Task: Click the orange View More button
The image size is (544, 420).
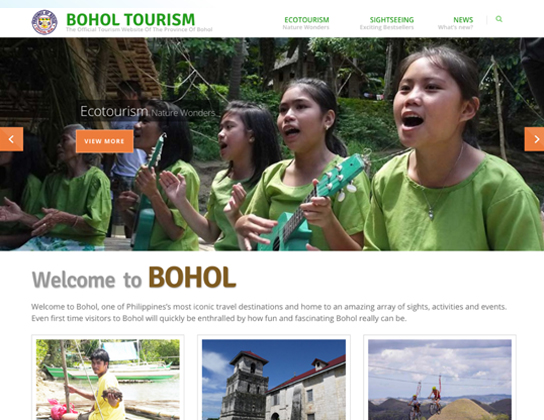Action: point(104,141)
